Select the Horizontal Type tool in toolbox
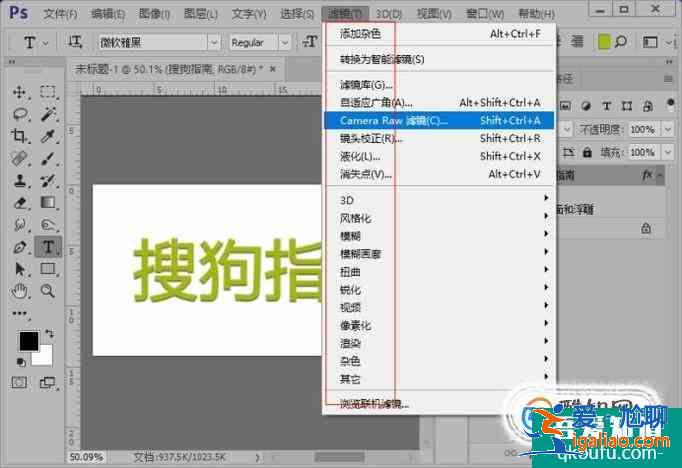The width and height of the screenshot is (682, 468). click(x=48, y=247)
